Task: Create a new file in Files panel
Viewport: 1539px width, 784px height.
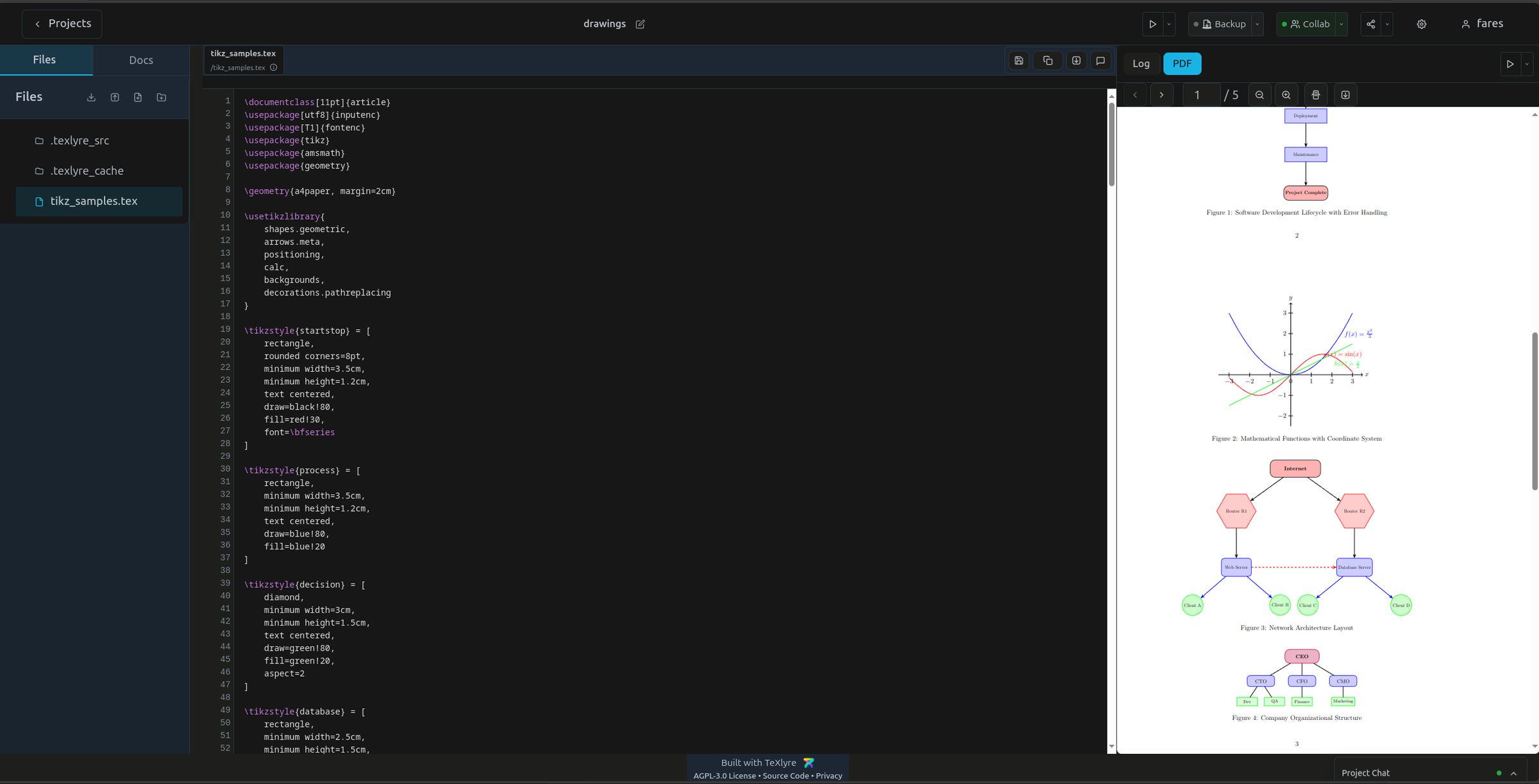Action: click(x=137, y=97)
